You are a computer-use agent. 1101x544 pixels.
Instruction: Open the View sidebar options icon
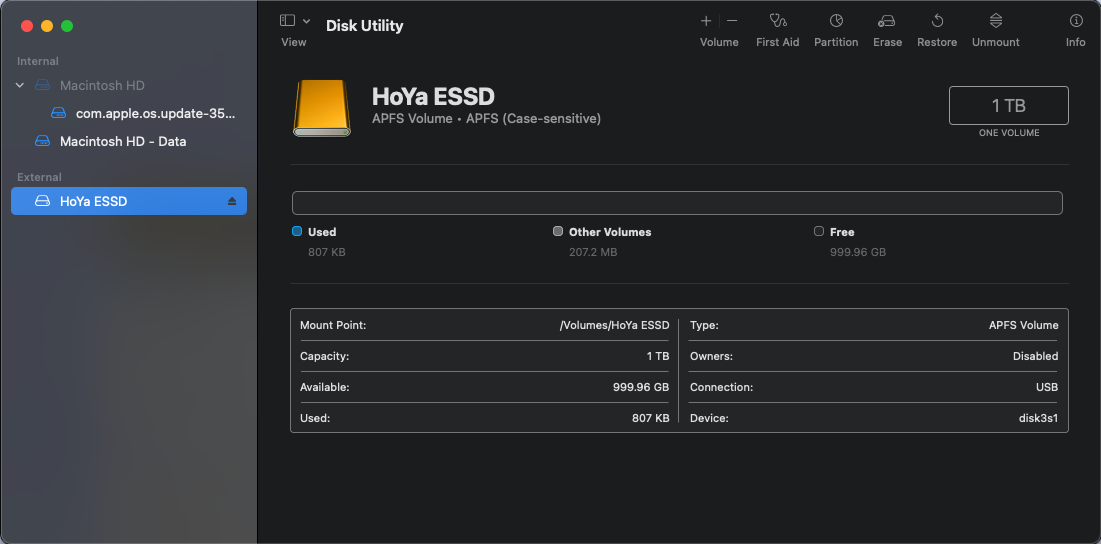point(287,21)
